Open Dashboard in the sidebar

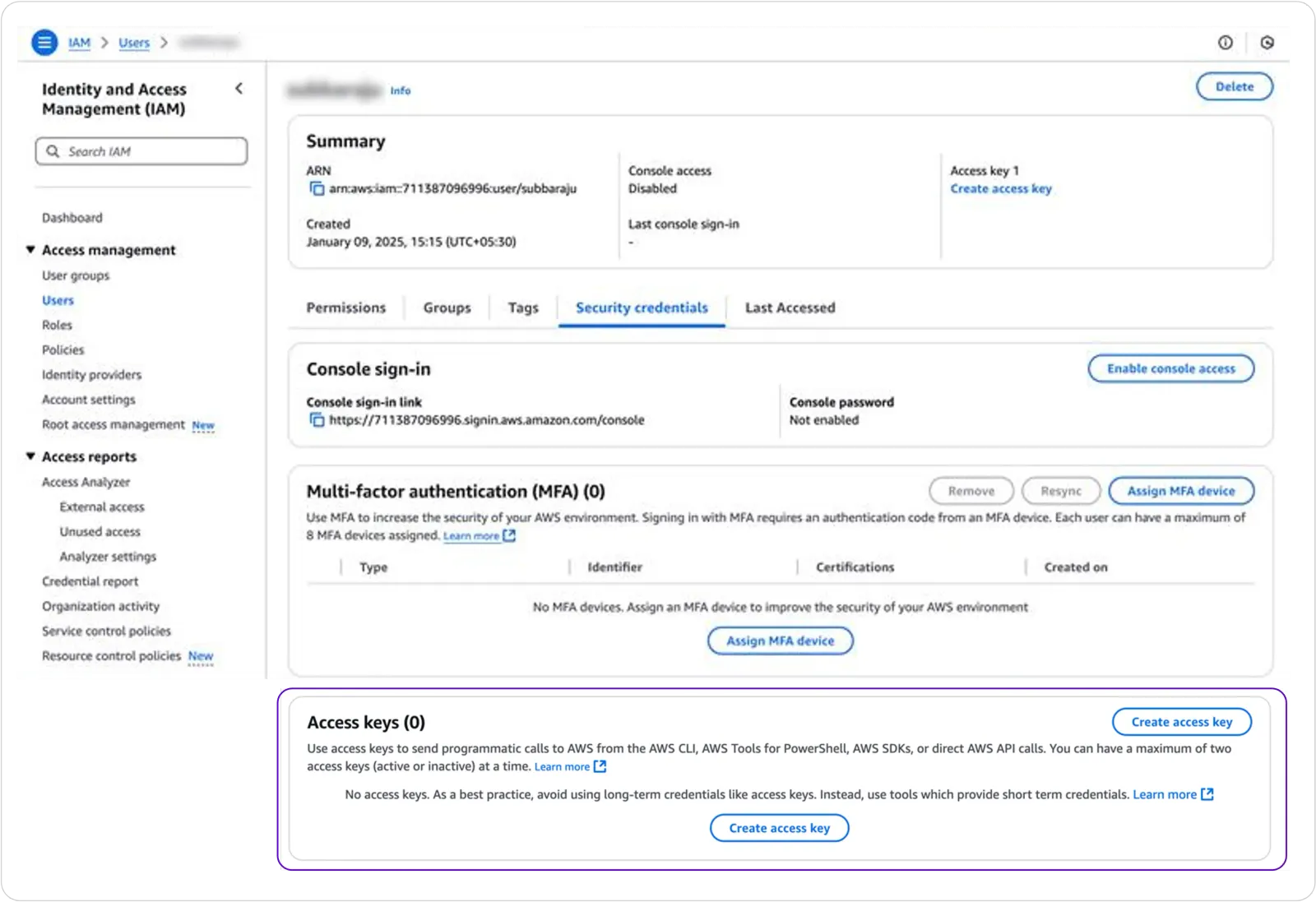click(x=72, y=218)
